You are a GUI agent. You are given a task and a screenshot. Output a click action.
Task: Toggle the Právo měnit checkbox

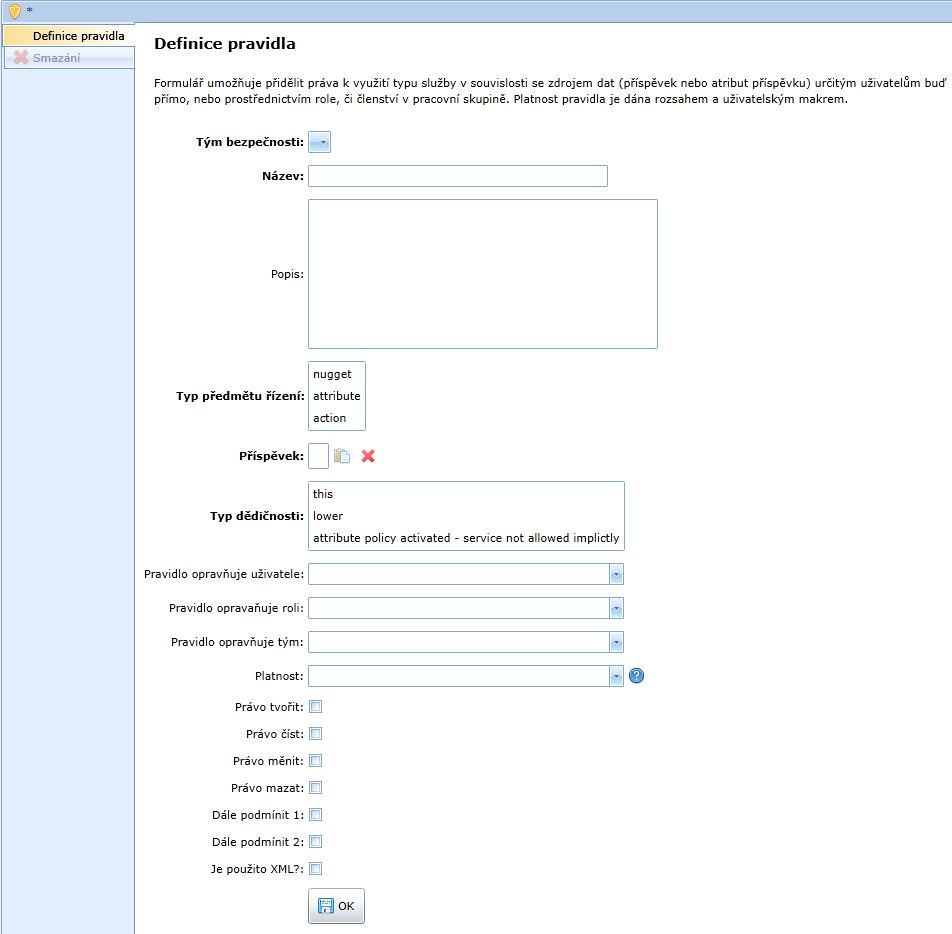click(x=316, y=761)
